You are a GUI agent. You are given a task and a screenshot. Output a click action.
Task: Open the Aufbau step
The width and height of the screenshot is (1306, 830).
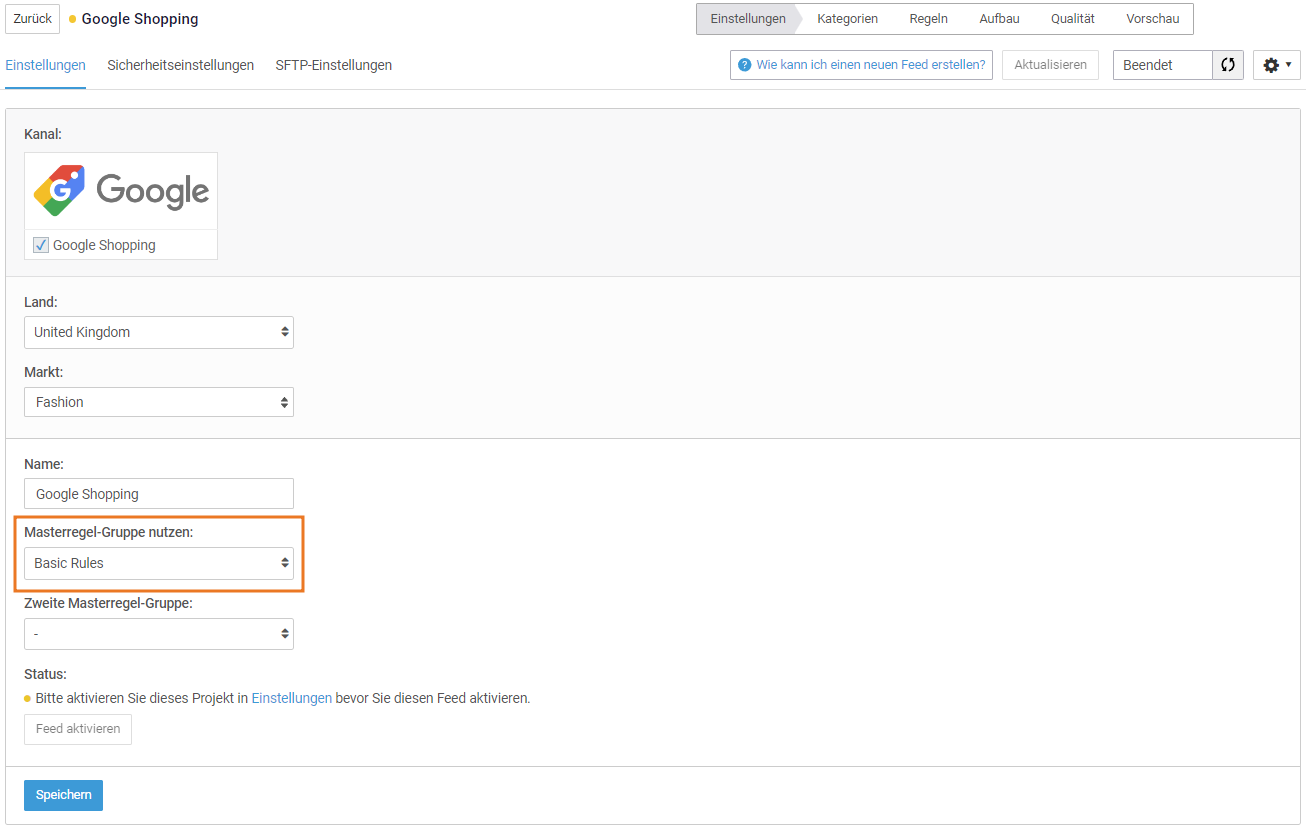click(999, 19)
